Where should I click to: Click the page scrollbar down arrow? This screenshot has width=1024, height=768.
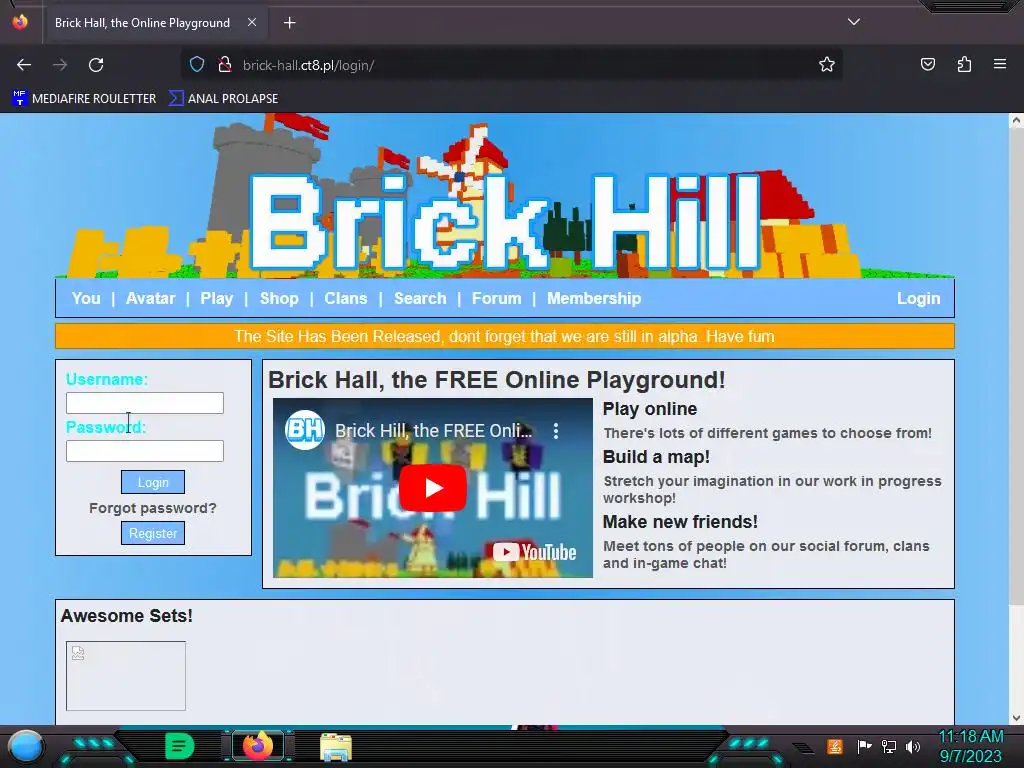pyautogui.click(x=1016, y=718)
